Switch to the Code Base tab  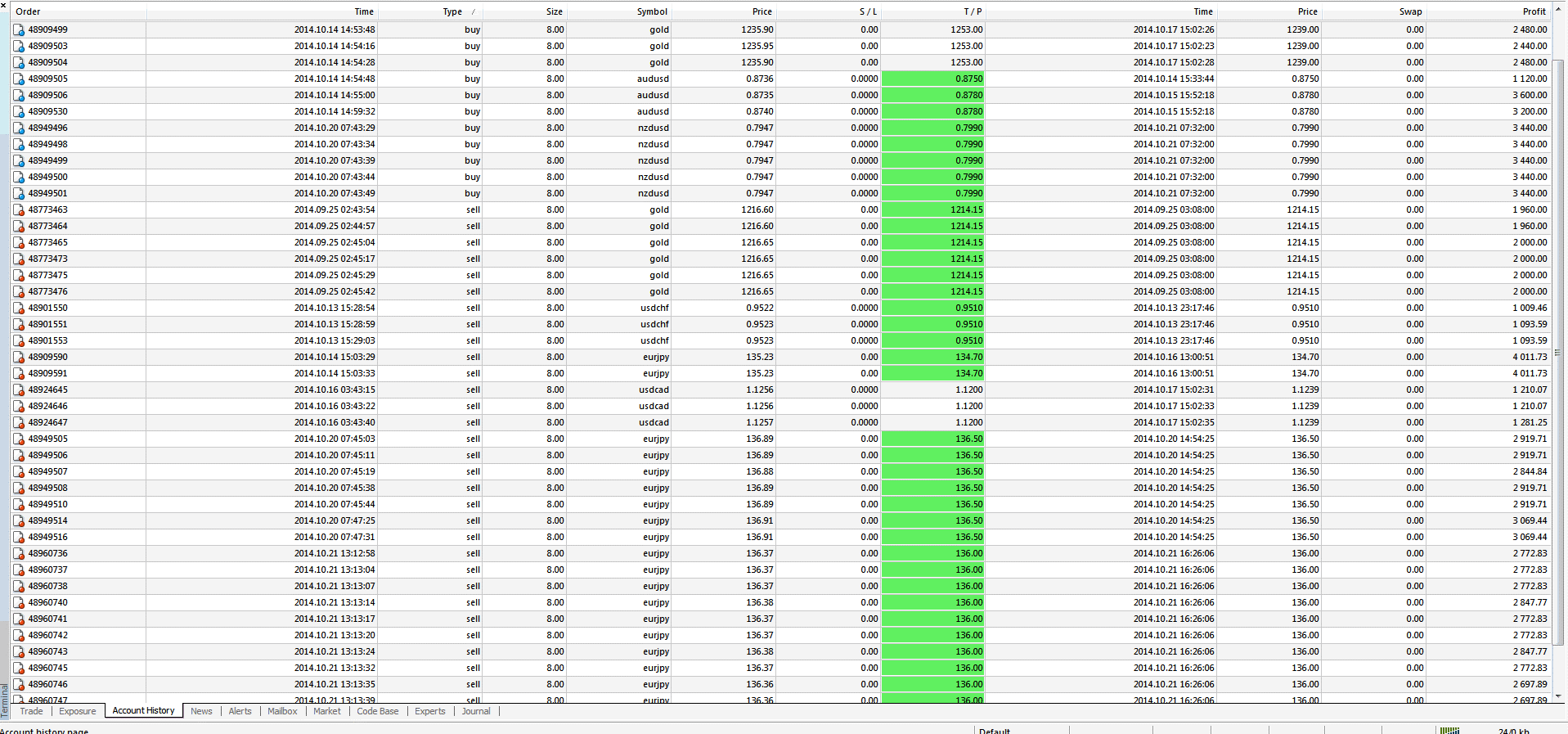point(378,711)
